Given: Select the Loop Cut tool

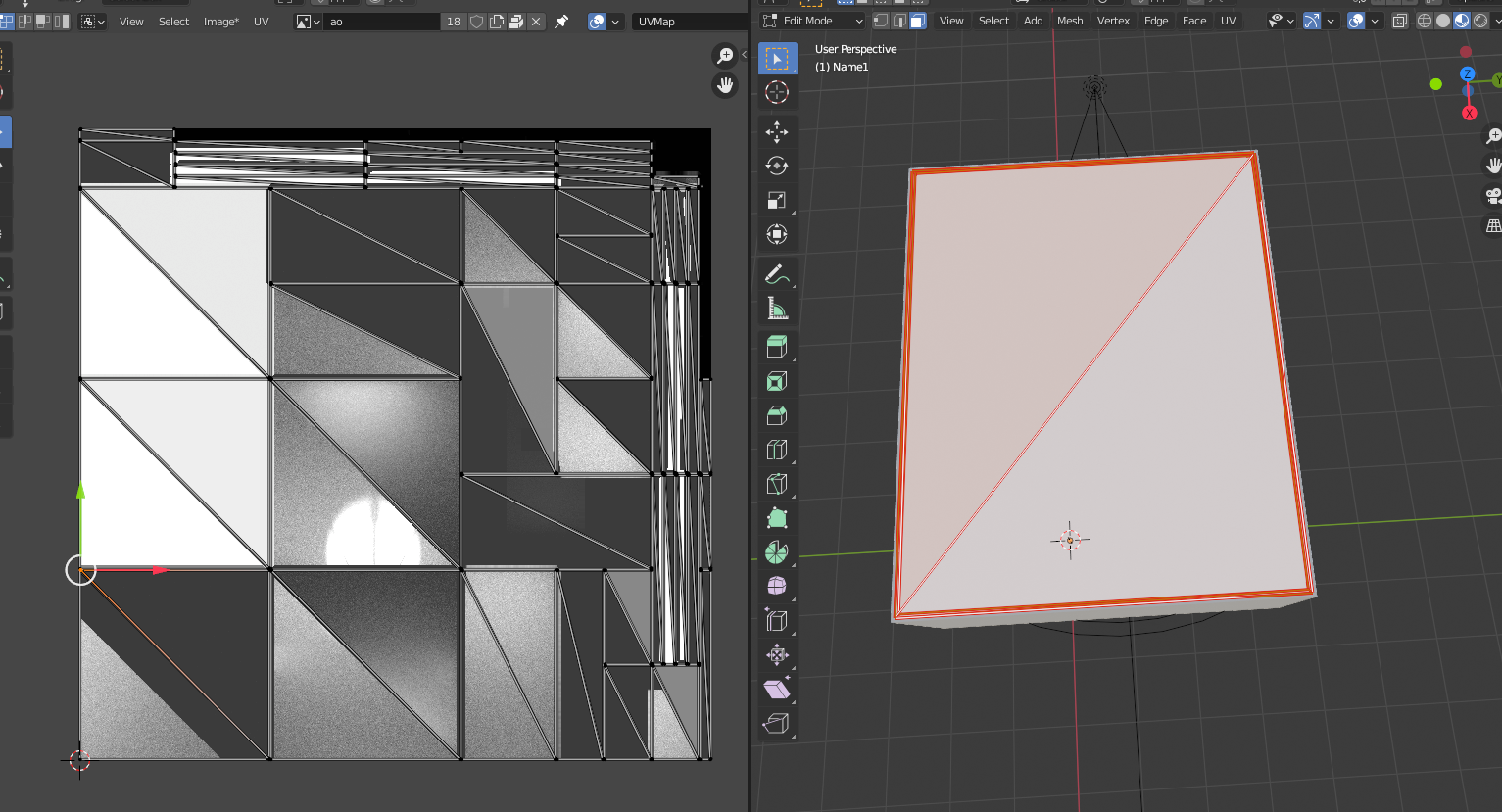Looking at the screenshot, I should (x=777, y=450).
